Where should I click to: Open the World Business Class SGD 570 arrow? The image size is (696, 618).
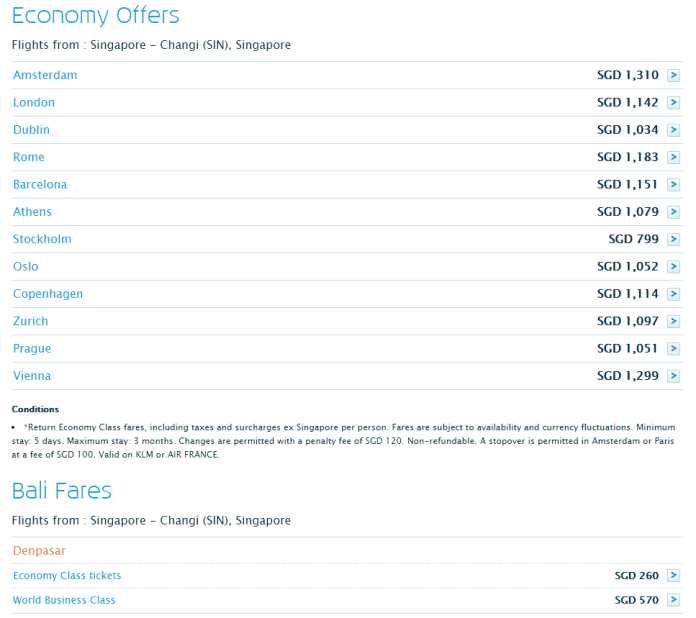[673, 600]
